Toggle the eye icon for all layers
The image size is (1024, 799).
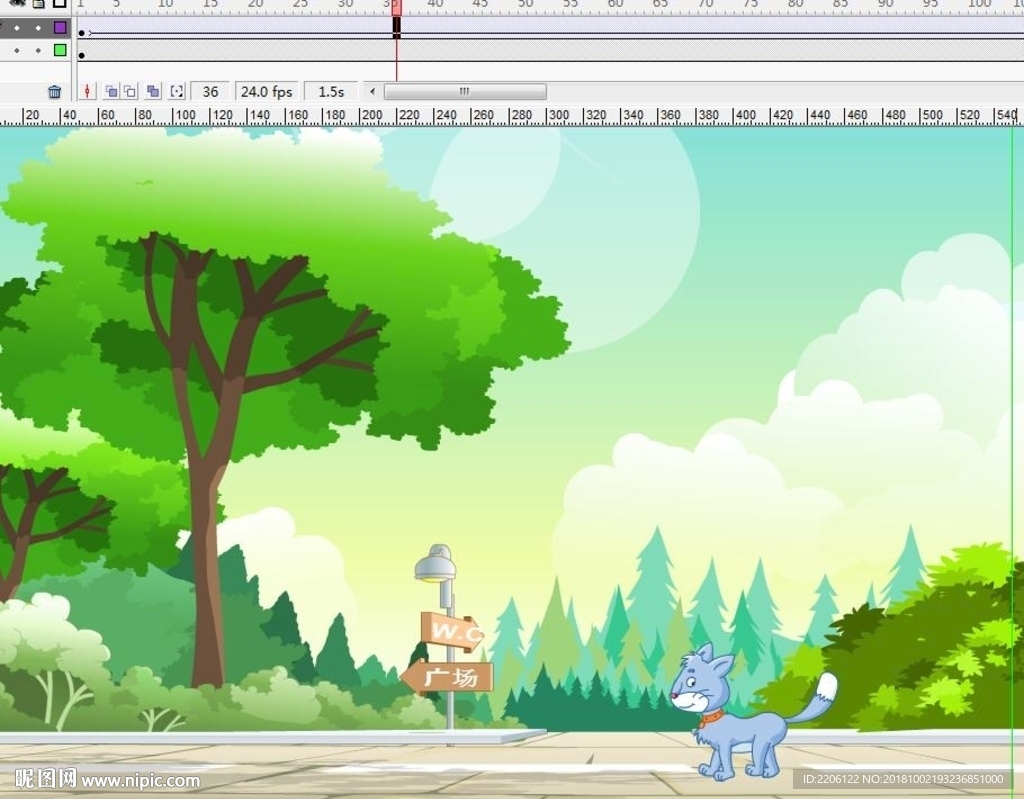point(19,4)
